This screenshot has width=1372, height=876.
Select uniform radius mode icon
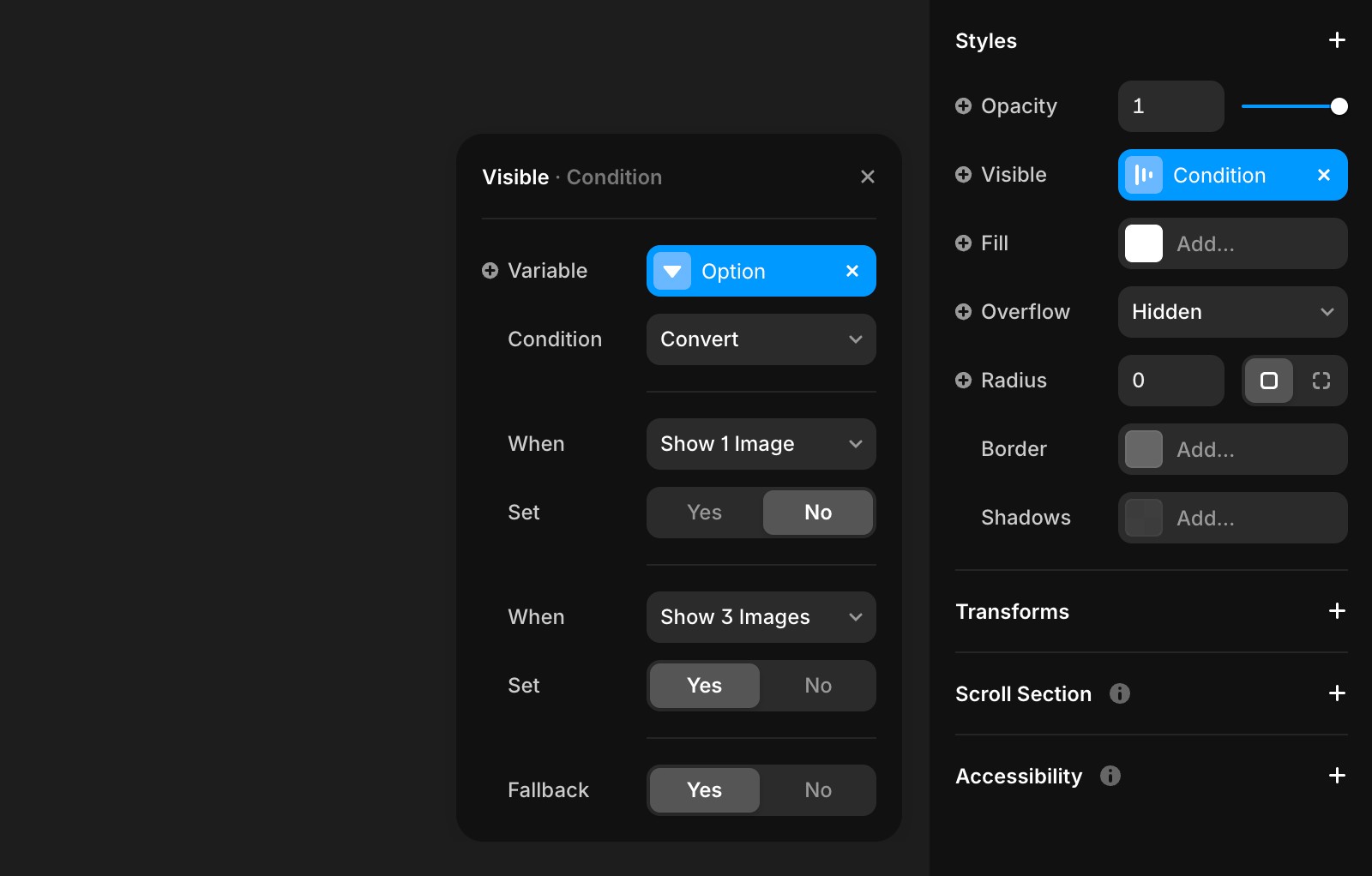click(1268, 381)
